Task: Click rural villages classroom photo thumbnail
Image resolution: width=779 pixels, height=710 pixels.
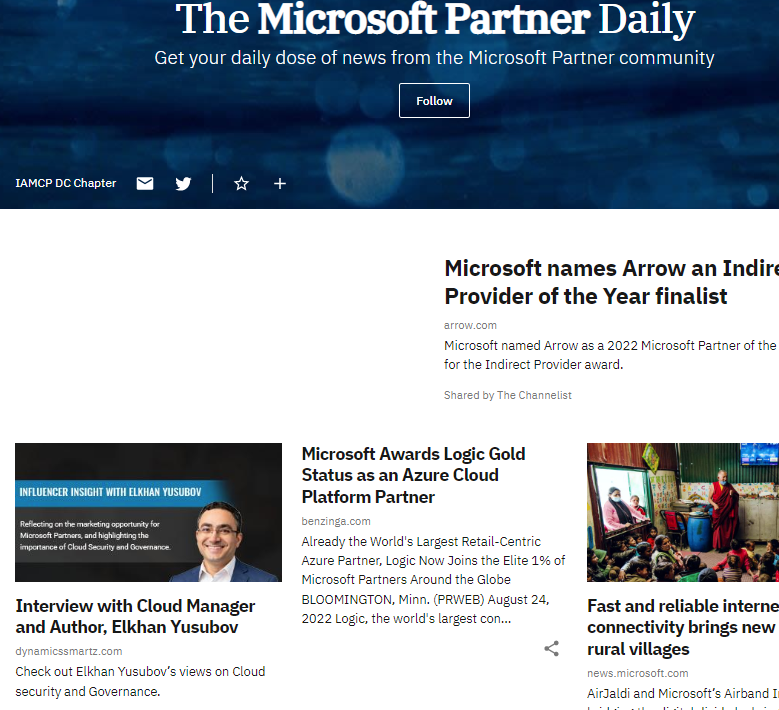Action: tap(682, 512)
